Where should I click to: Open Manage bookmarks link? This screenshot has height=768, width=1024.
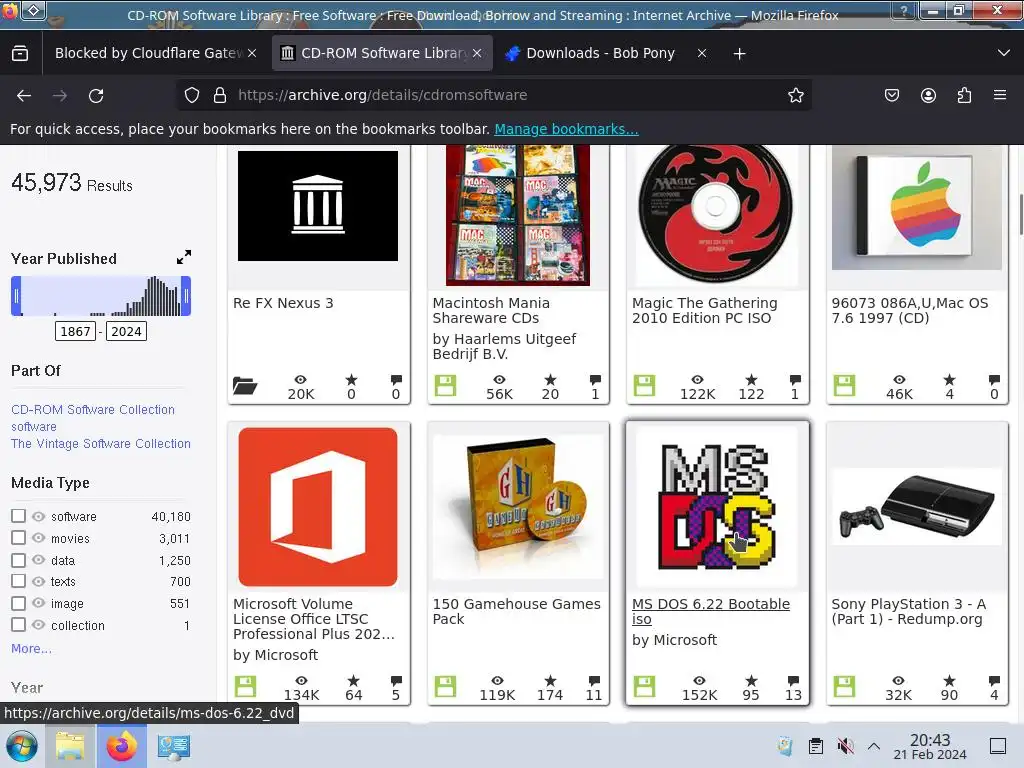pos(566,129)
